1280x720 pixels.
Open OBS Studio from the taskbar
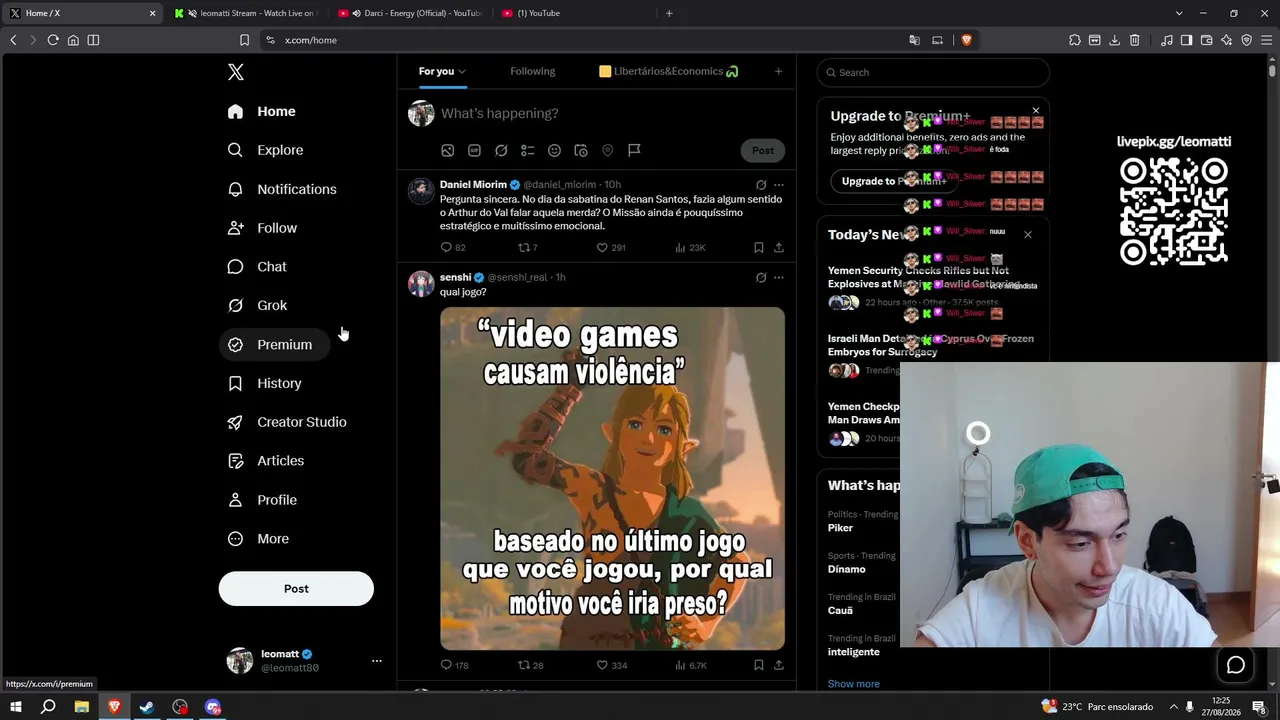[x=180, y=707]
